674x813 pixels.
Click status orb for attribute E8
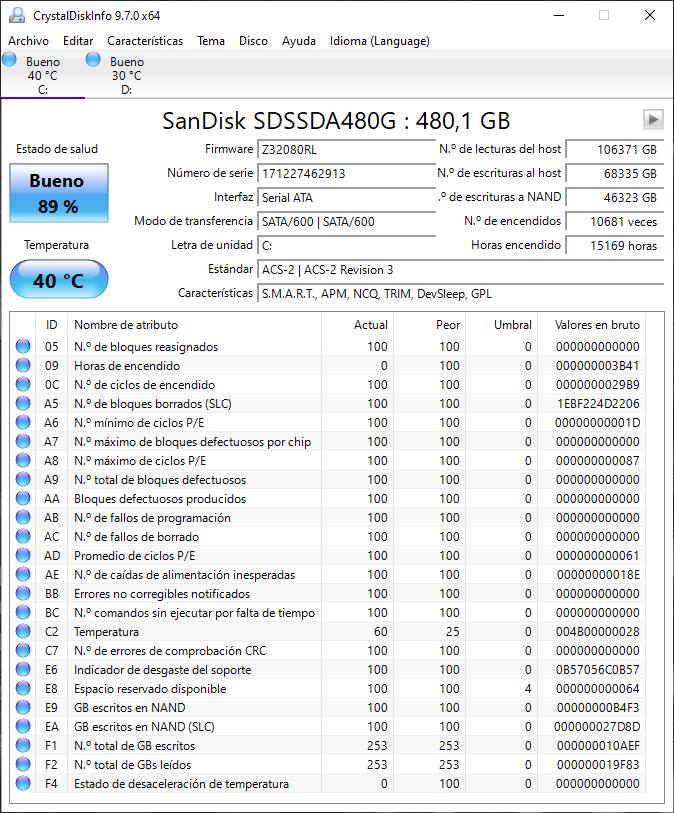(x=23, y=689)
